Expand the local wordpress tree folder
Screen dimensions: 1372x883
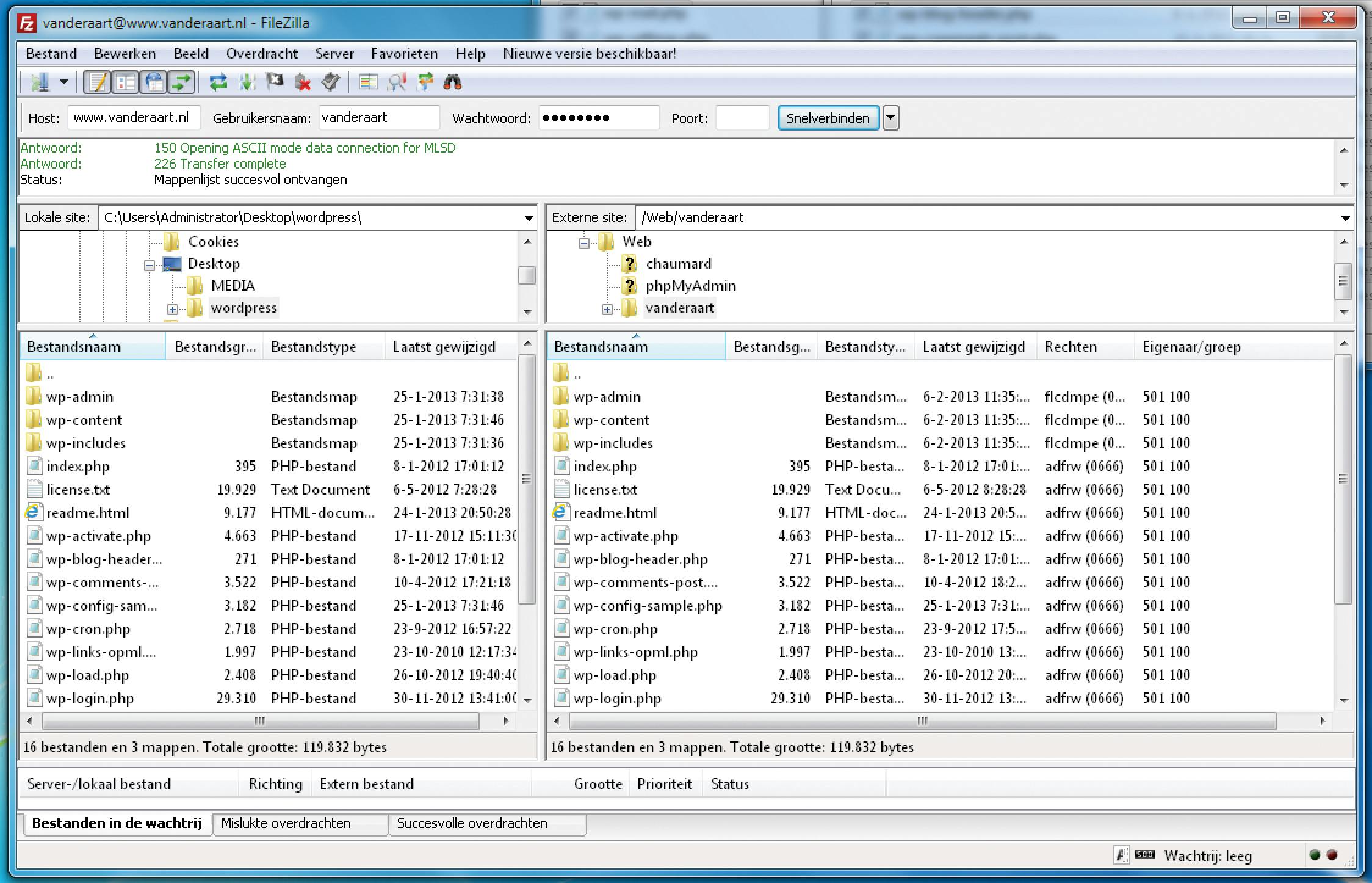click(173, 309)
